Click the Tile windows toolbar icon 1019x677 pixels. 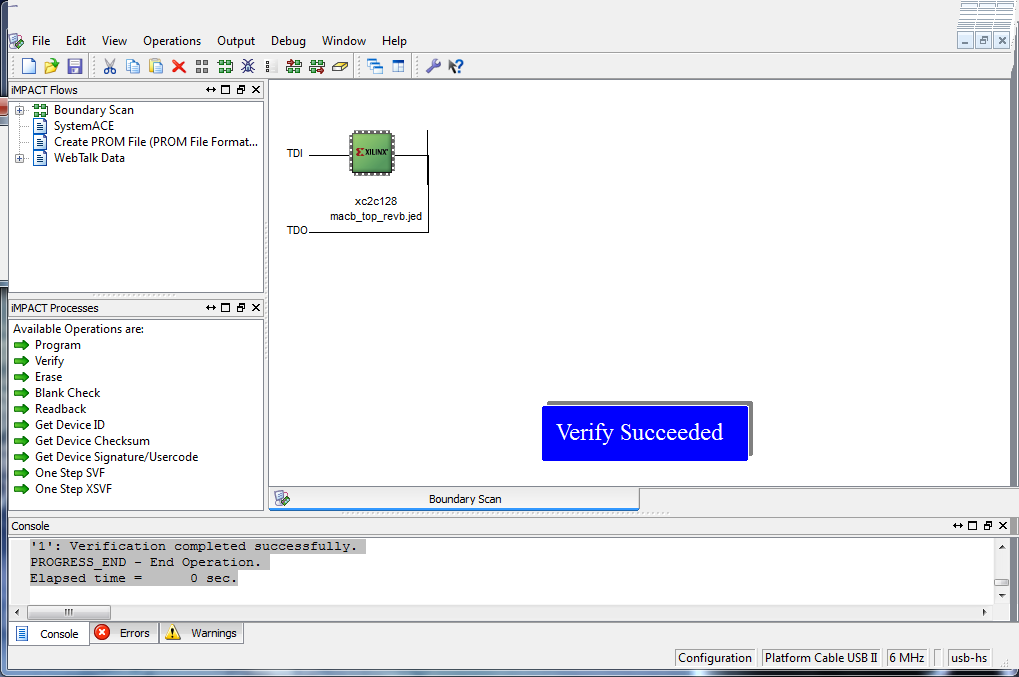pos(398,66)
